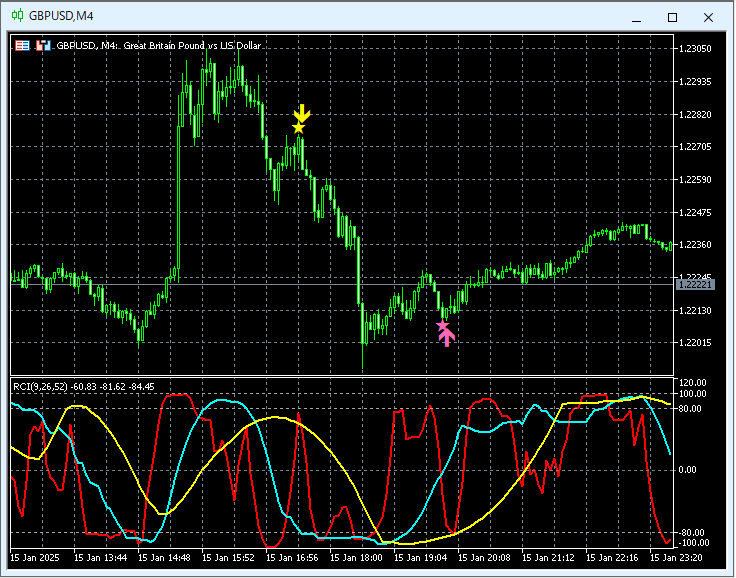Click the current price label 1.22221
The height and width of the screenshot is (578, 736).
(695, 285)
